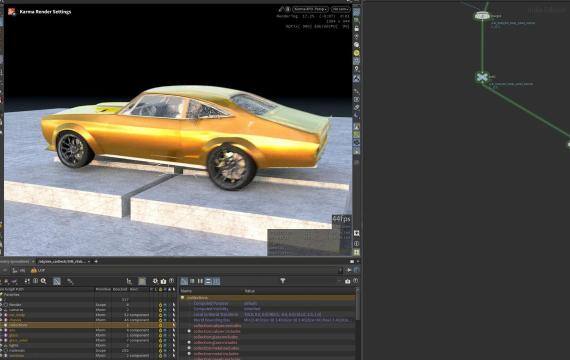Select the highlighted collections row in tree
The image size is (570, 360).
(x=87, y=325)
